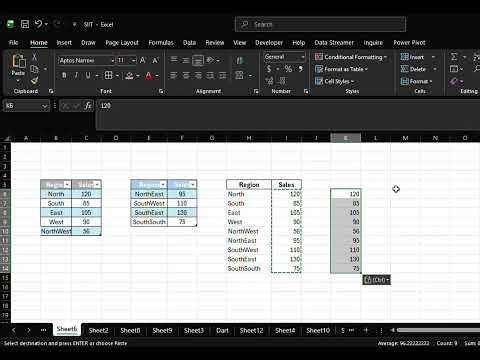The height and width of the screenshot is (360, 480).
Task: Toggle Bottom Align button
Action: point(198,60)
